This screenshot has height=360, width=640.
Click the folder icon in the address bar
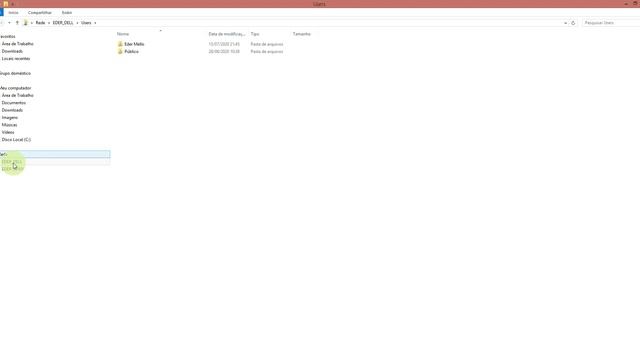(x=25, y=23)
